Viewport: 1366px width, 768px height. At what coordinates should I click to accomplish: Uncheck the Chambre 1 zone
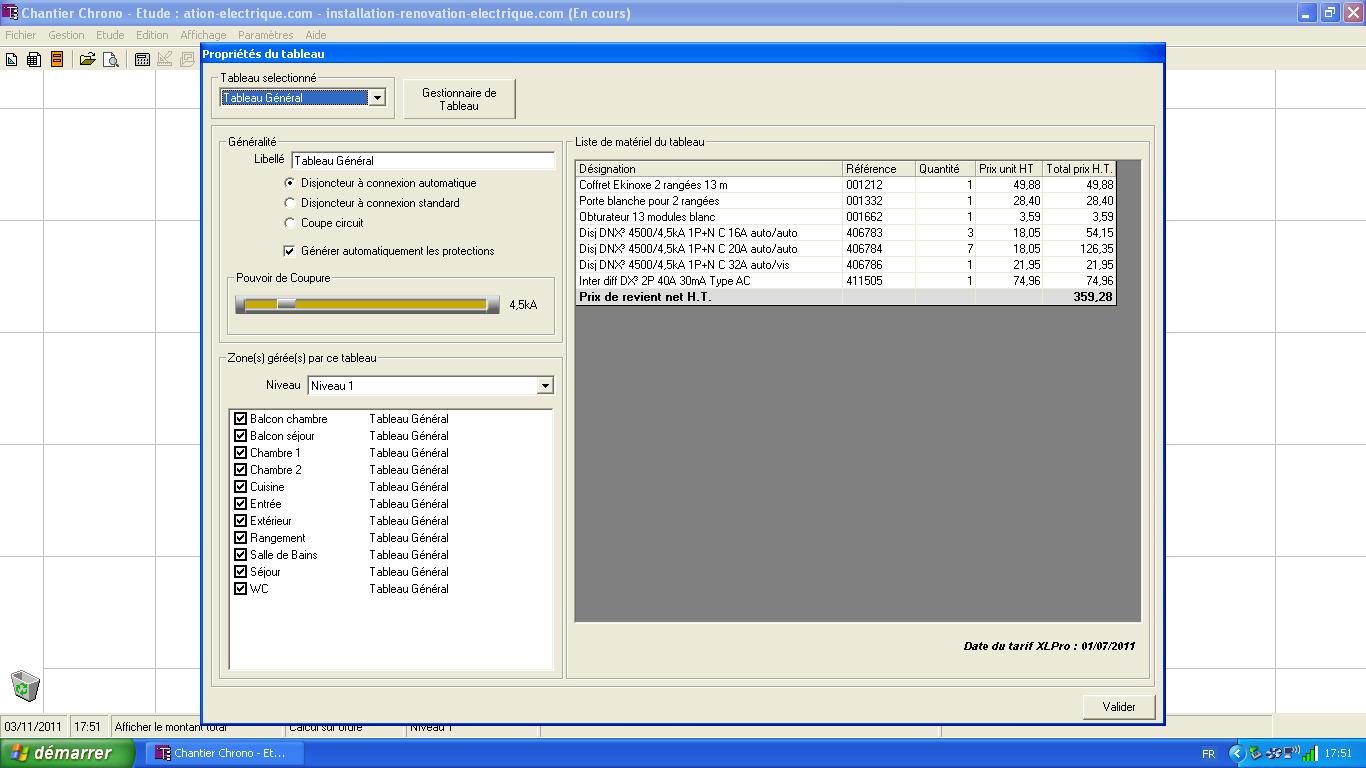pos(240,453)
